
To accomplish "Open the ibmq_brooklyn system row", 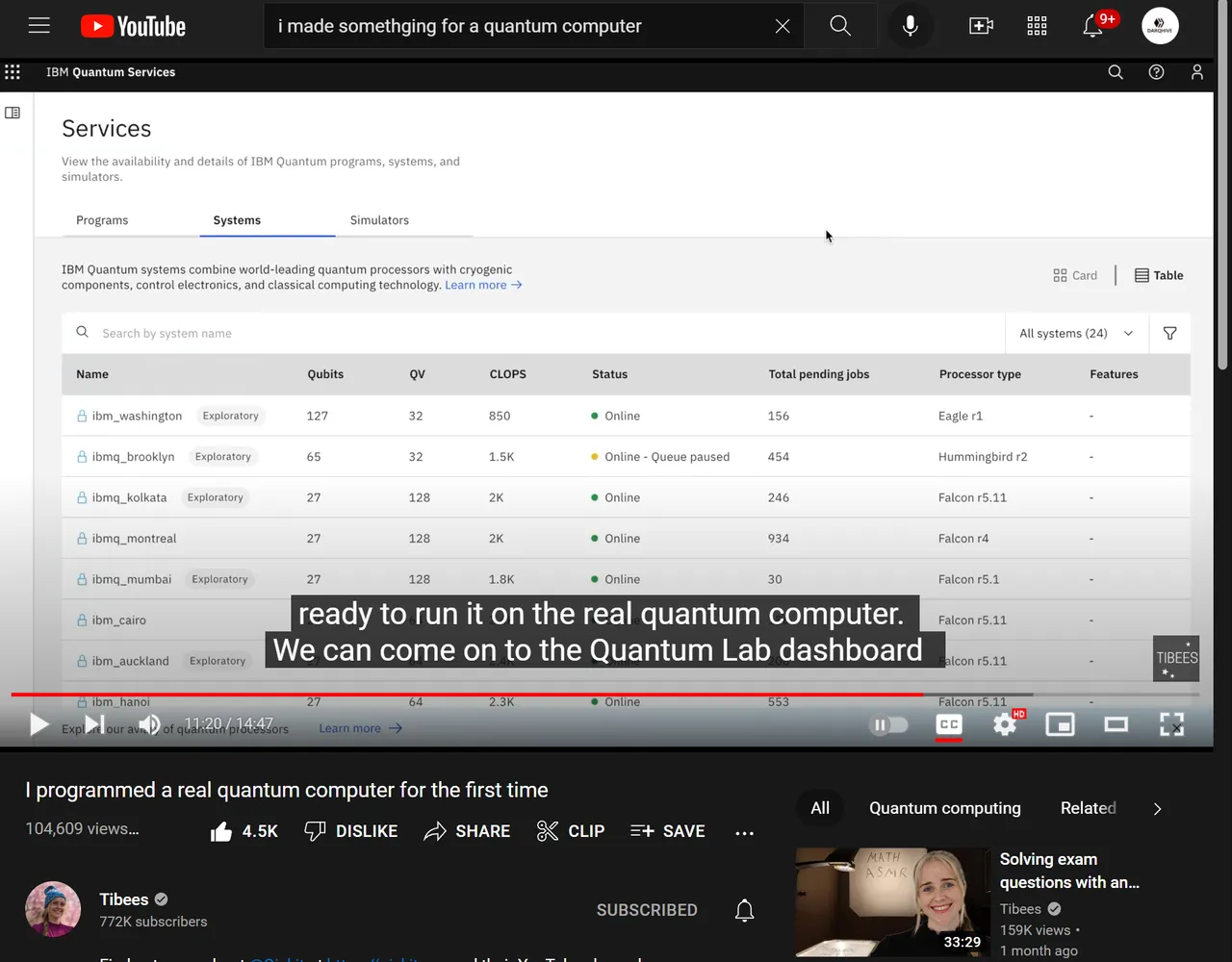I will [x=626, y=457].
